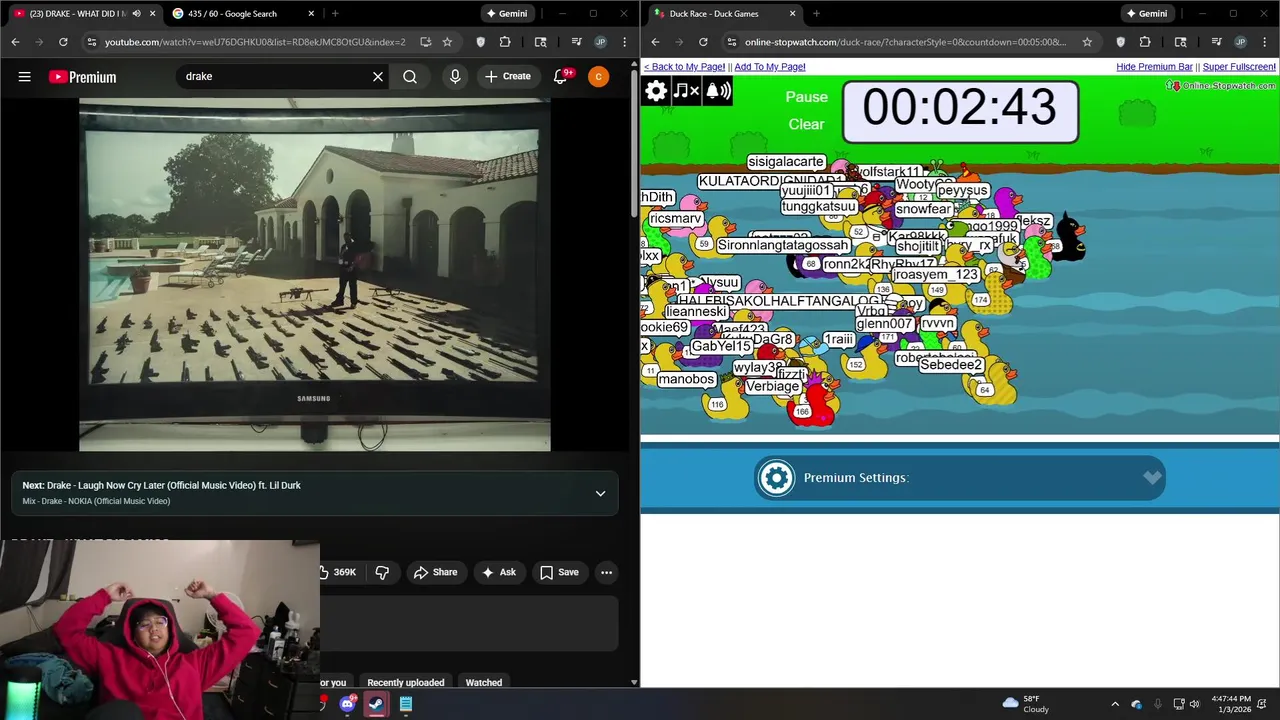Bookmark the Duck Race page with star
This screenshot has height=720, width=1280.
click(1087, 42)
